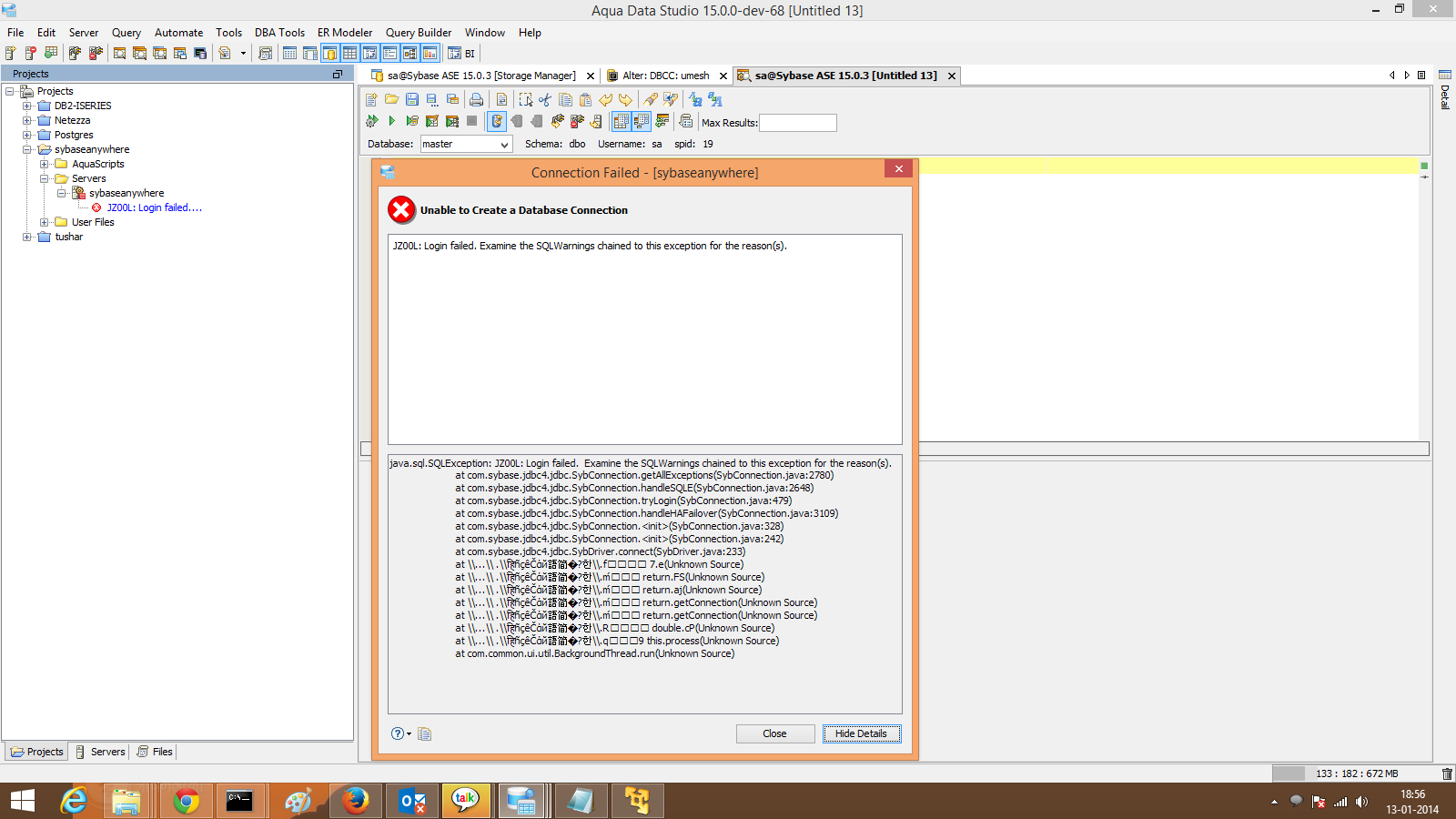The image size is (1456, 819).
Task: Click the Outlook taskbar icon
Action: 411,801
